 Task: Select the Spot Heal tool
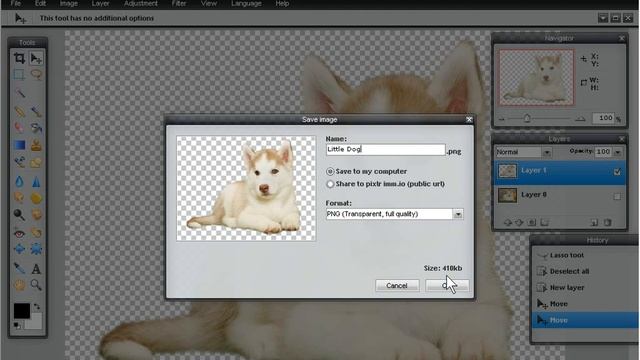[36, 233]
